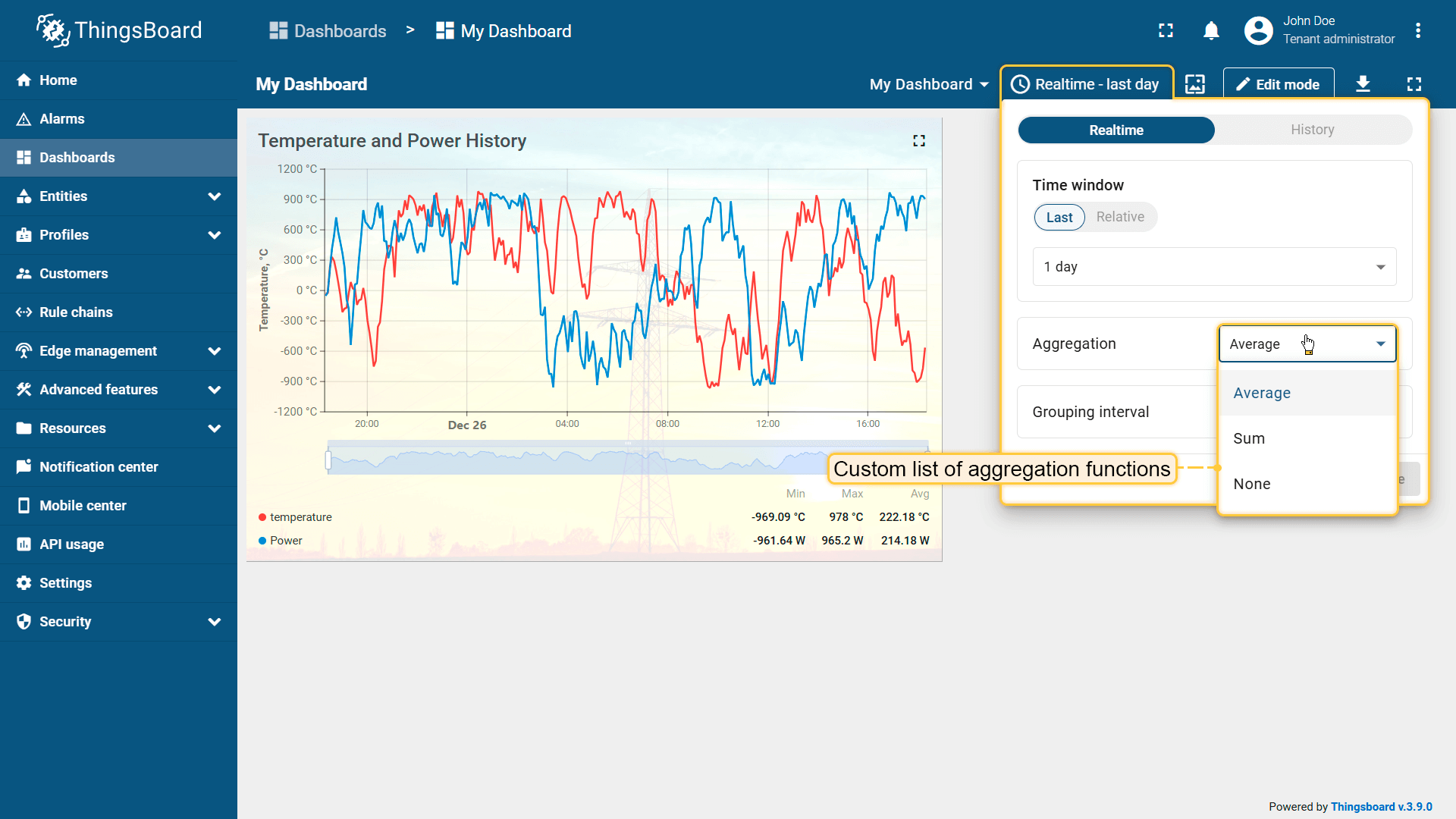Open the My Dashboard state selector
Image resolution: width=1456 pixels, height=819 pixels.
929,84
